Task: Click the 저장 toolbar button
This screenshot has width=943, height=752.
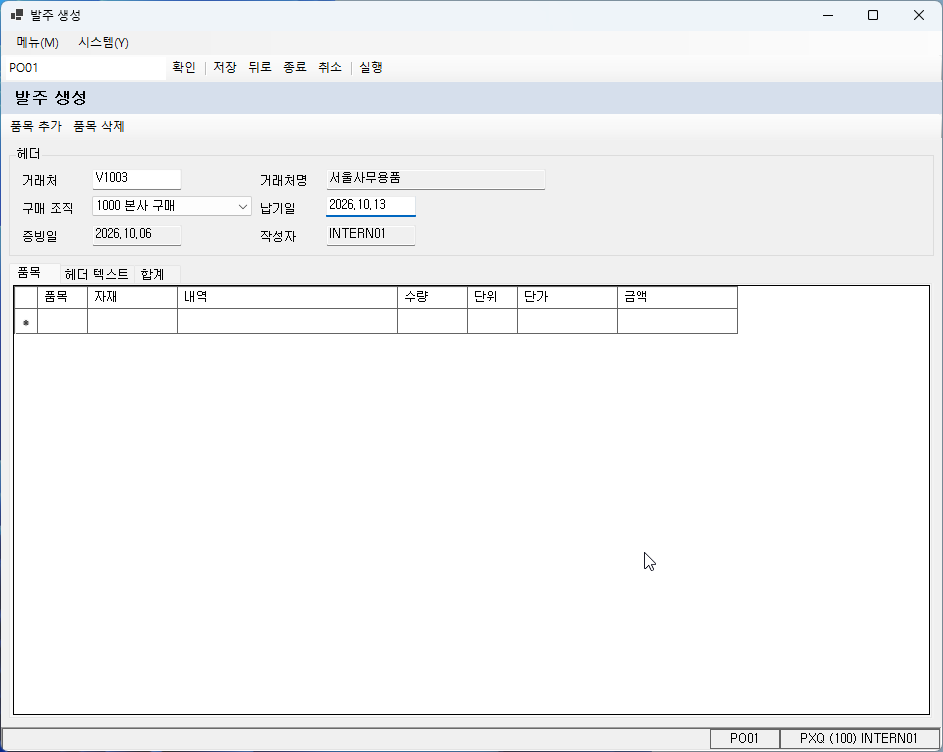Action: point(225,67)
